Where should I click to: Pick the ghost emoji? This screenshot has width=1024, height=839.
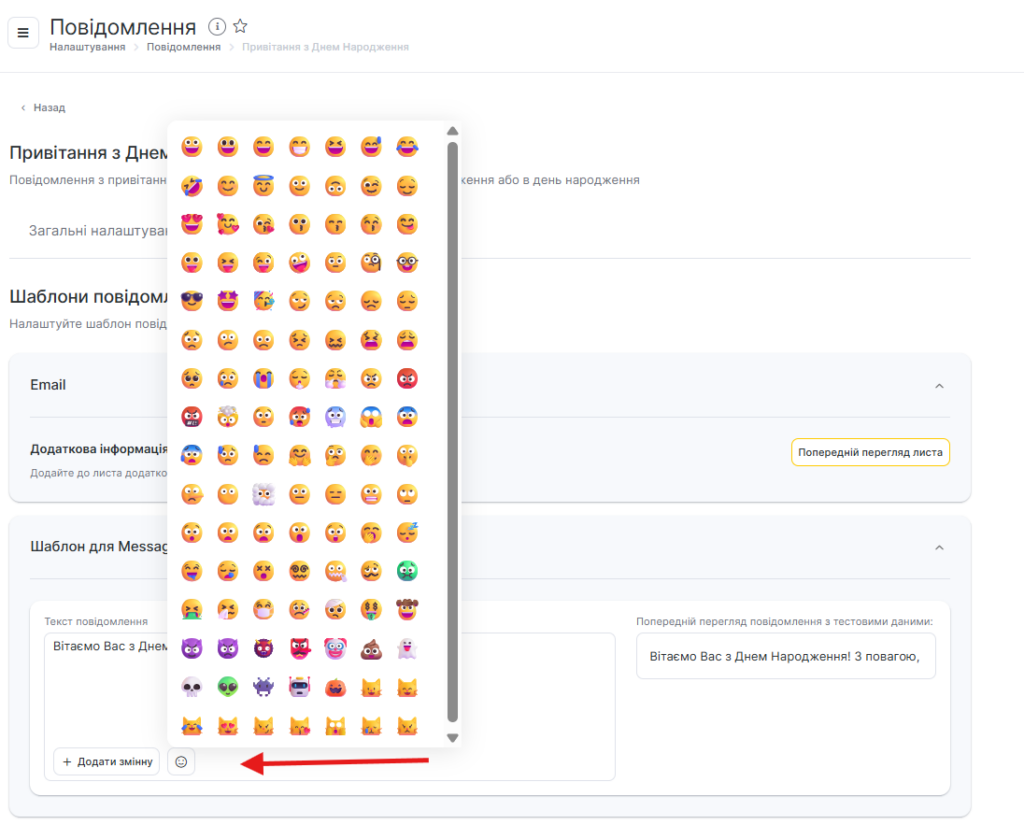[x=407, y=649]
